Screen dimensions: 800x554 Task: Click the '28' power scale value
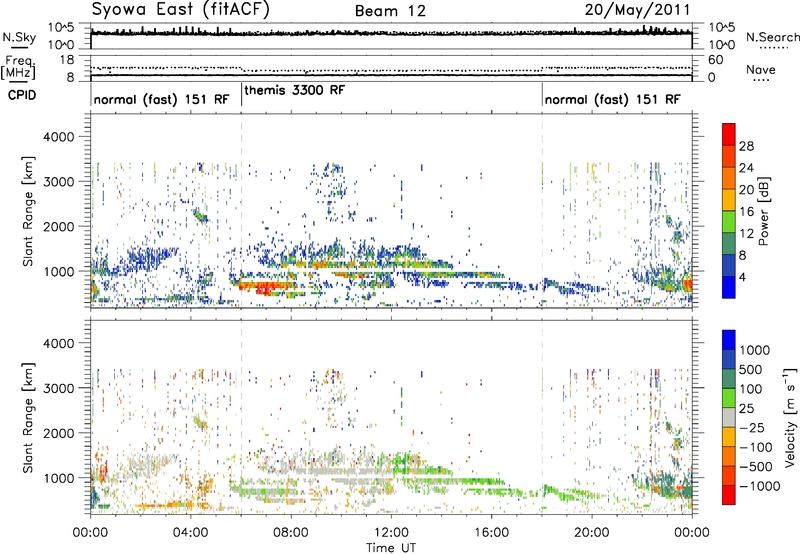tap(746, 146)
